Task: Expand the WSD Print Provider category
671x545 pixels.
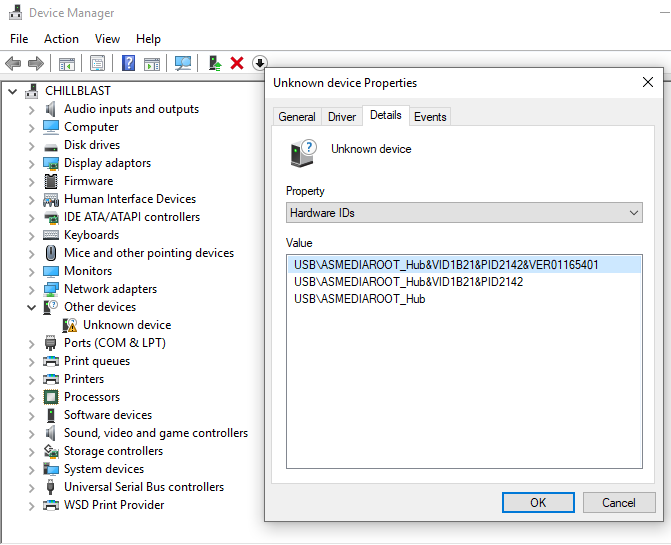Action: click(x=31, y=505)
